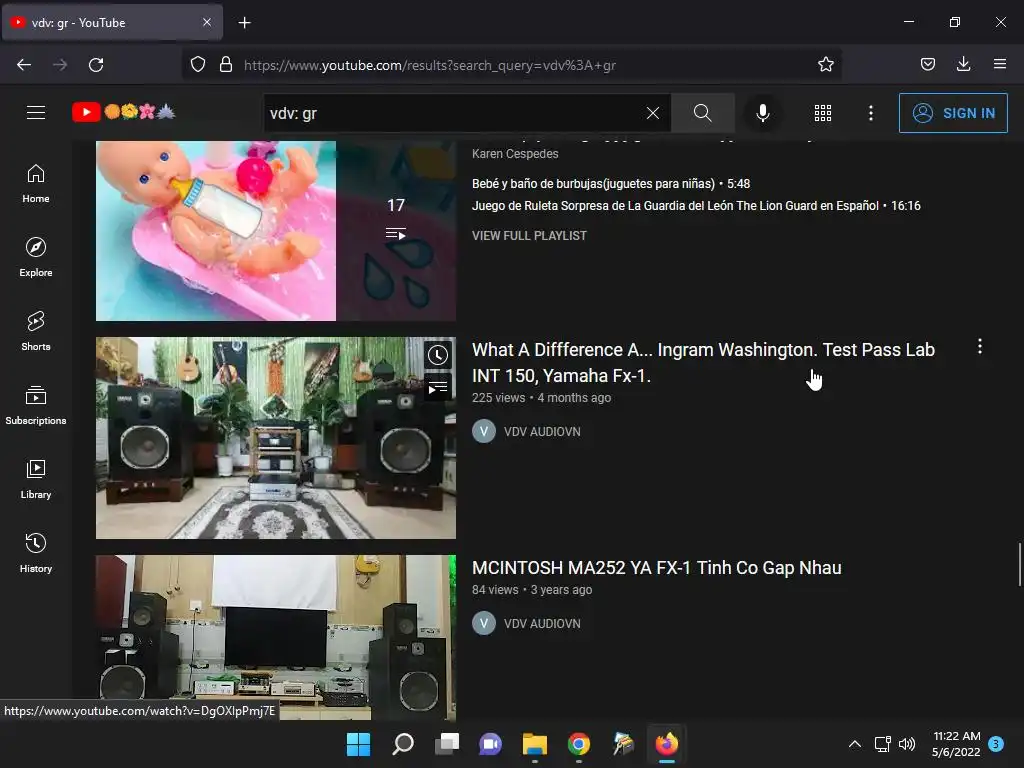Open Save to Pocket icon
Screen dimensions: 1024x768
pos(927,65)
